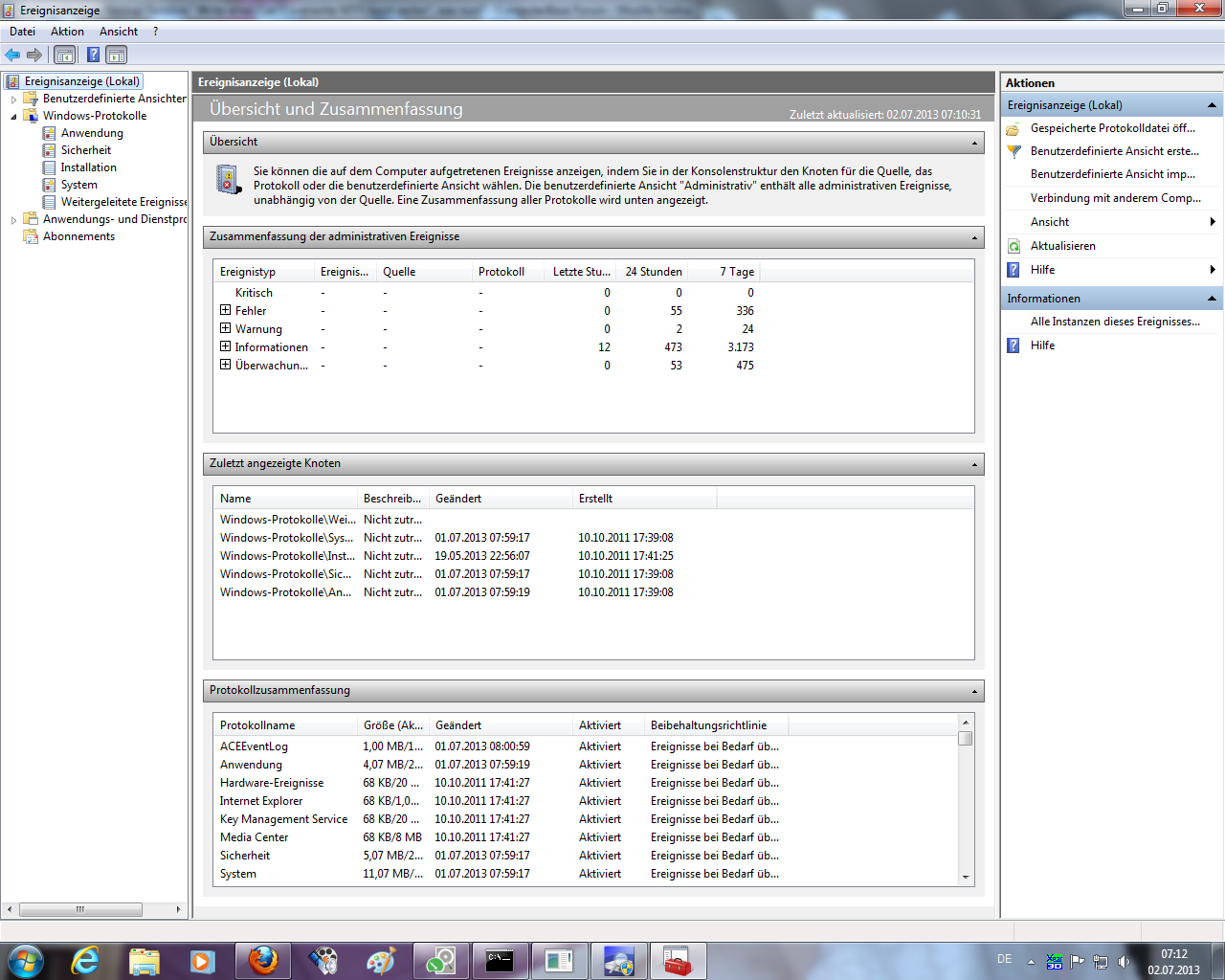
Task: Toggle the action pane toolbar icon
Action: point(116,55)
